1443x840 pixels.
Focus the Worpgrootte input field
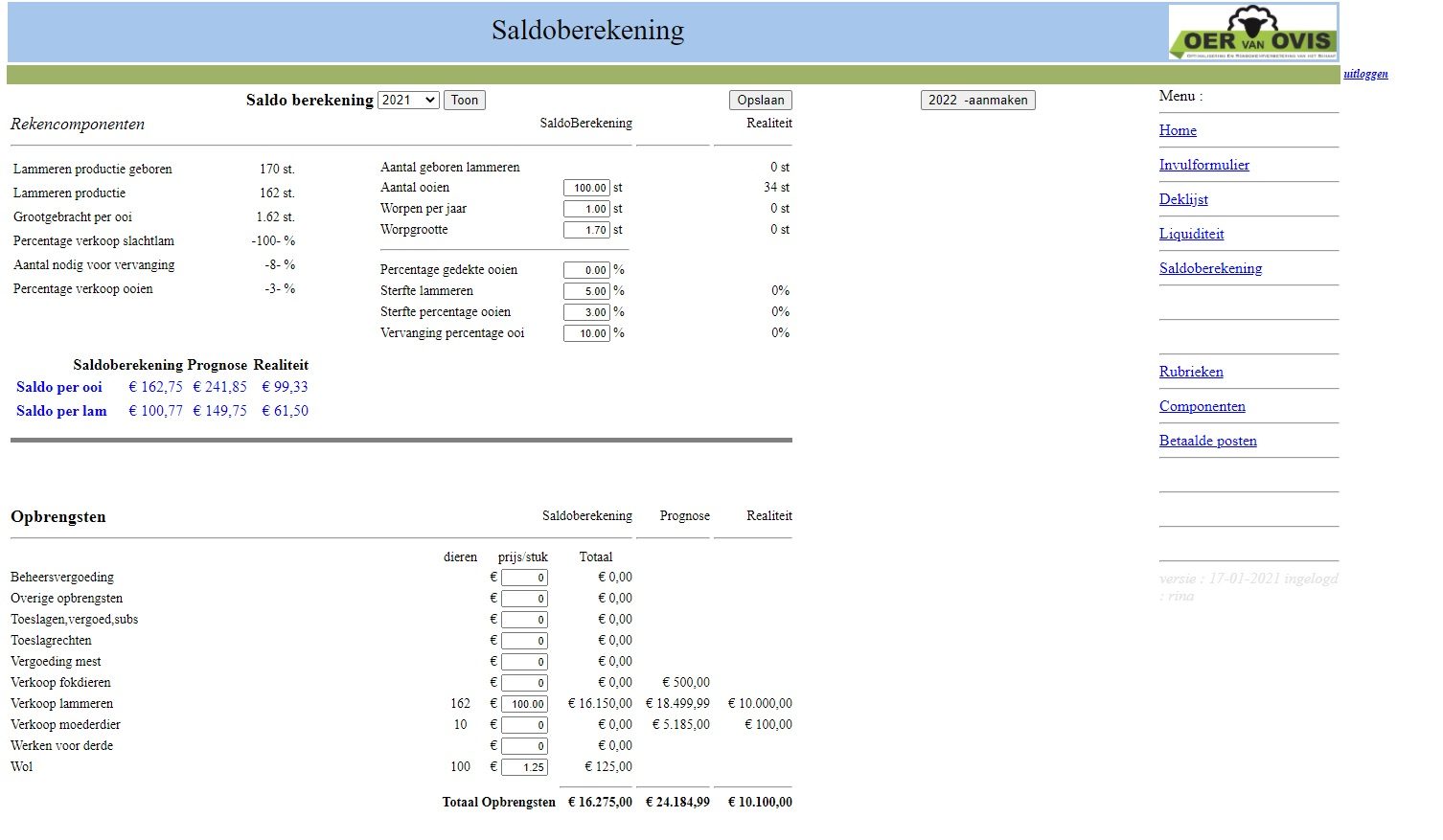[586, 230]
